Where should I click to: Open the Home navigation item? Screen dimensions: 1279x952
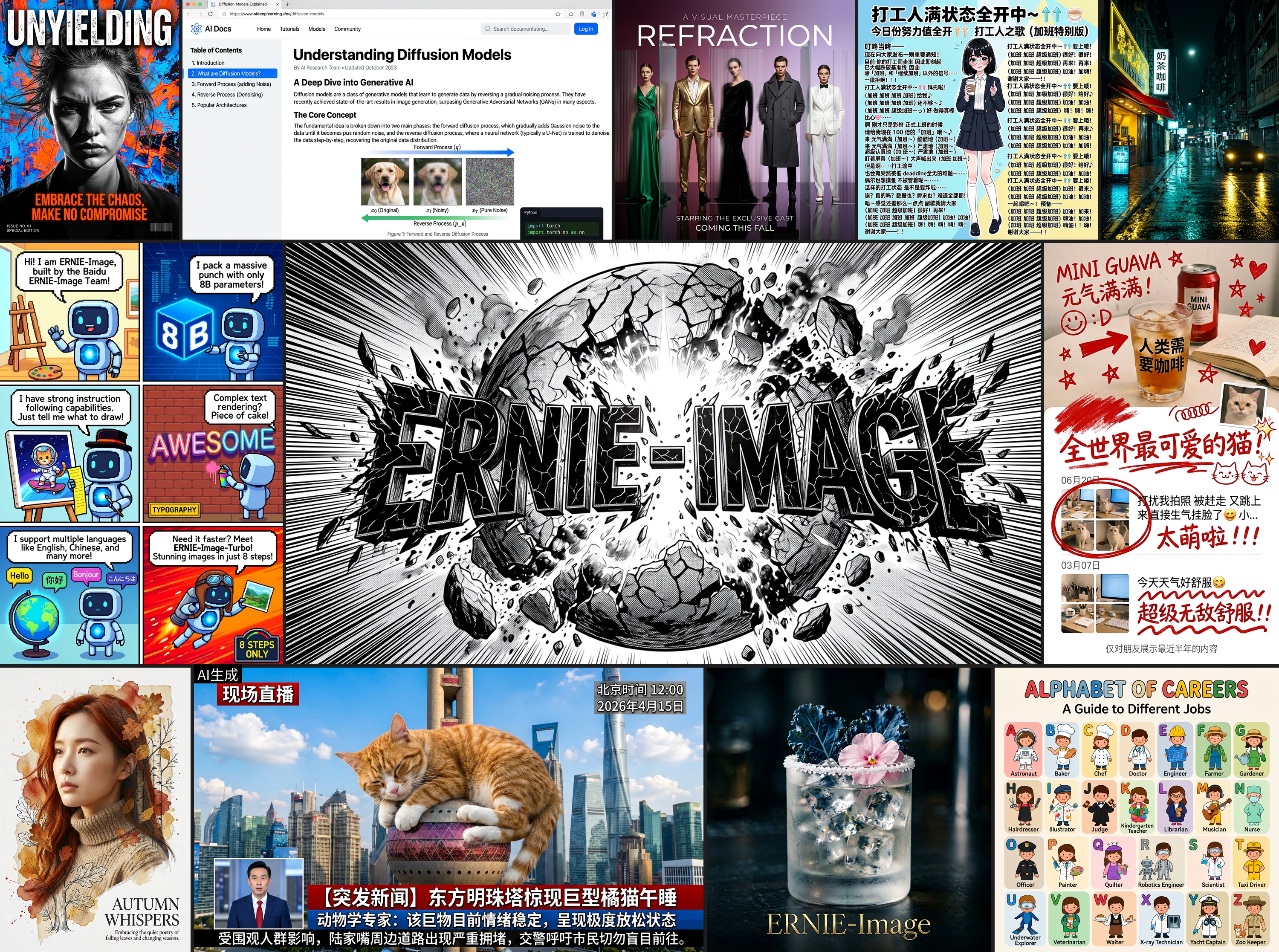264,29
